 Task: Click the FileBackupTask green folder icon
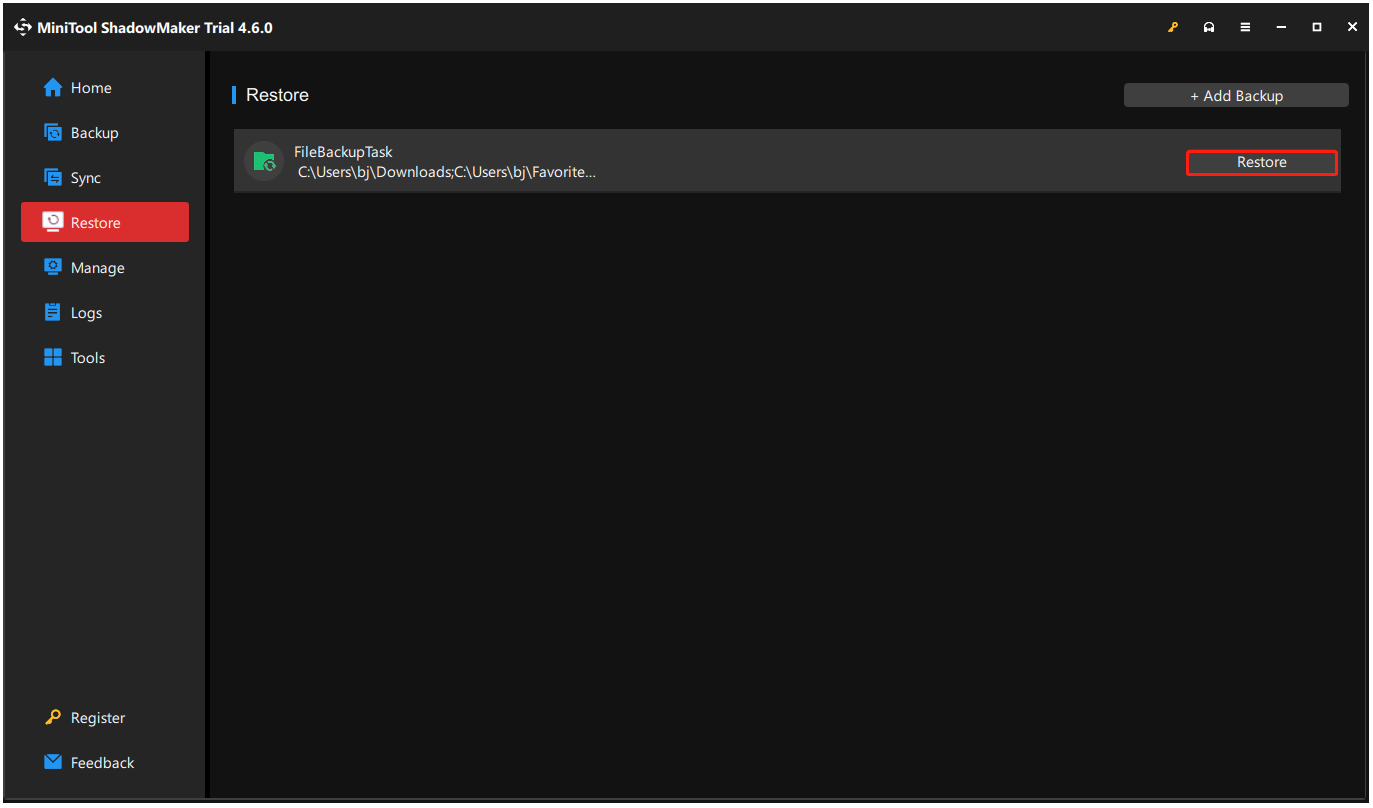click(264, 161)
